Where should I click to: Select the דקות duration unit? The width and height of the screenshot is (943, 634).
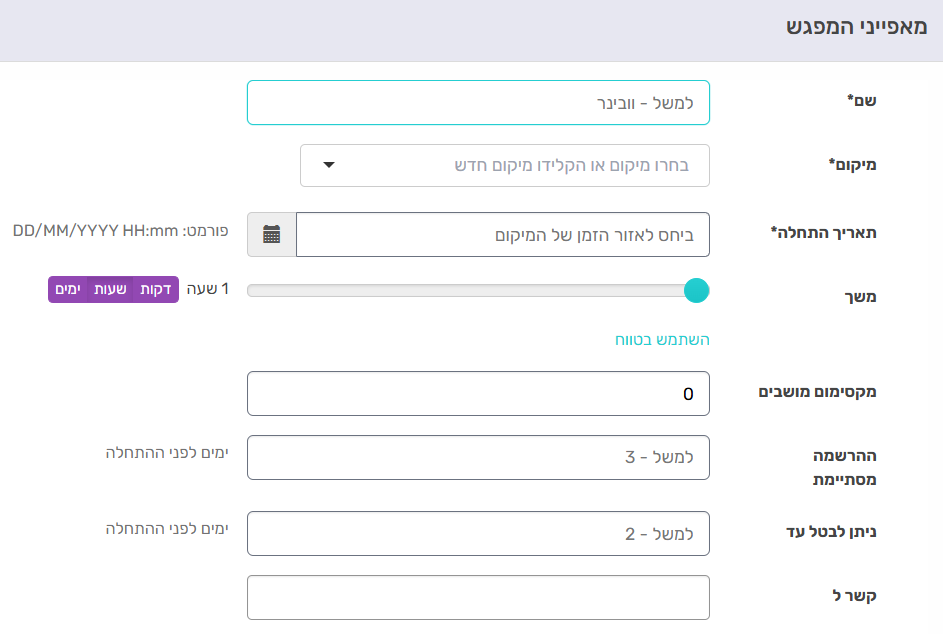point(156,289)
